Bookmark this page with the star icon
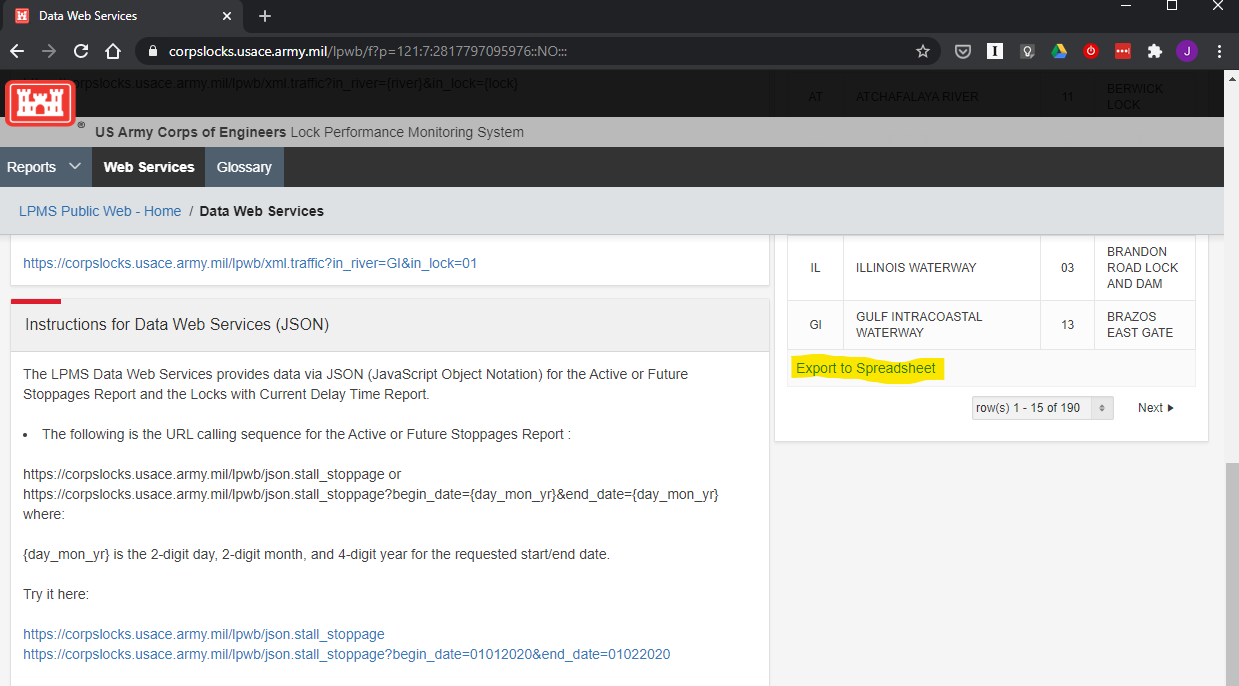Screen dimensions: 1239x686 [x=922, y=51]
